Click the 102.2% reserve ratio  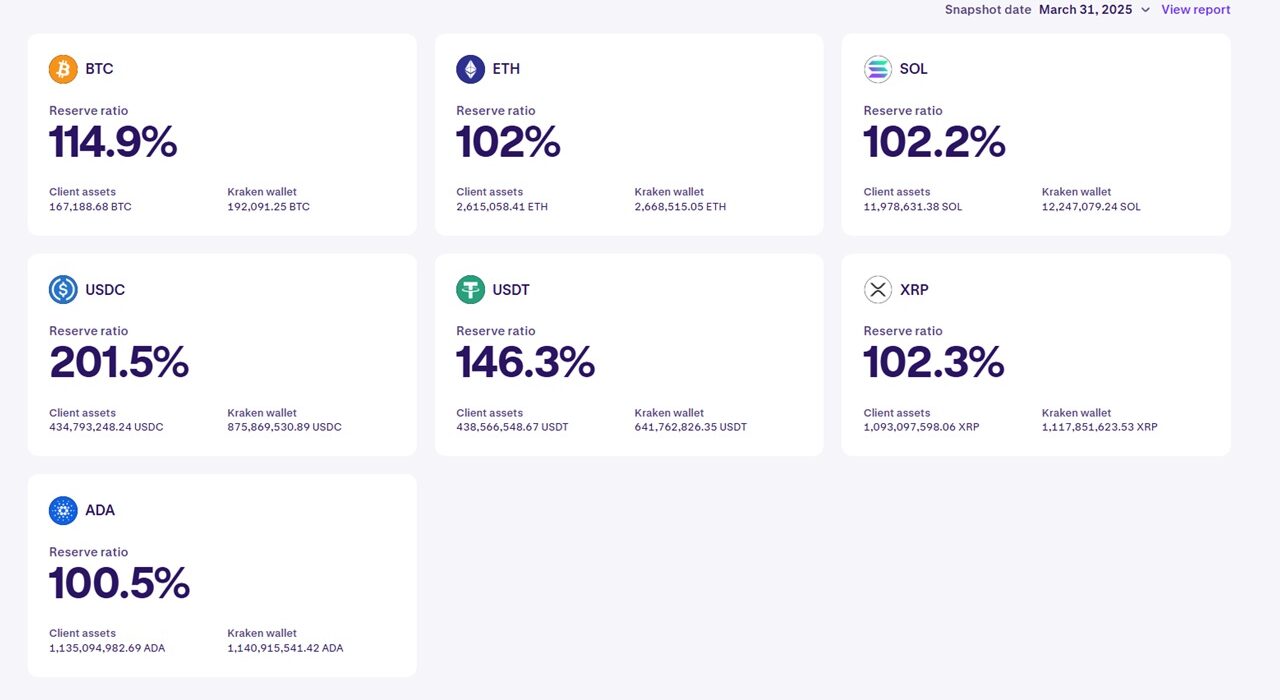point(934,142)
